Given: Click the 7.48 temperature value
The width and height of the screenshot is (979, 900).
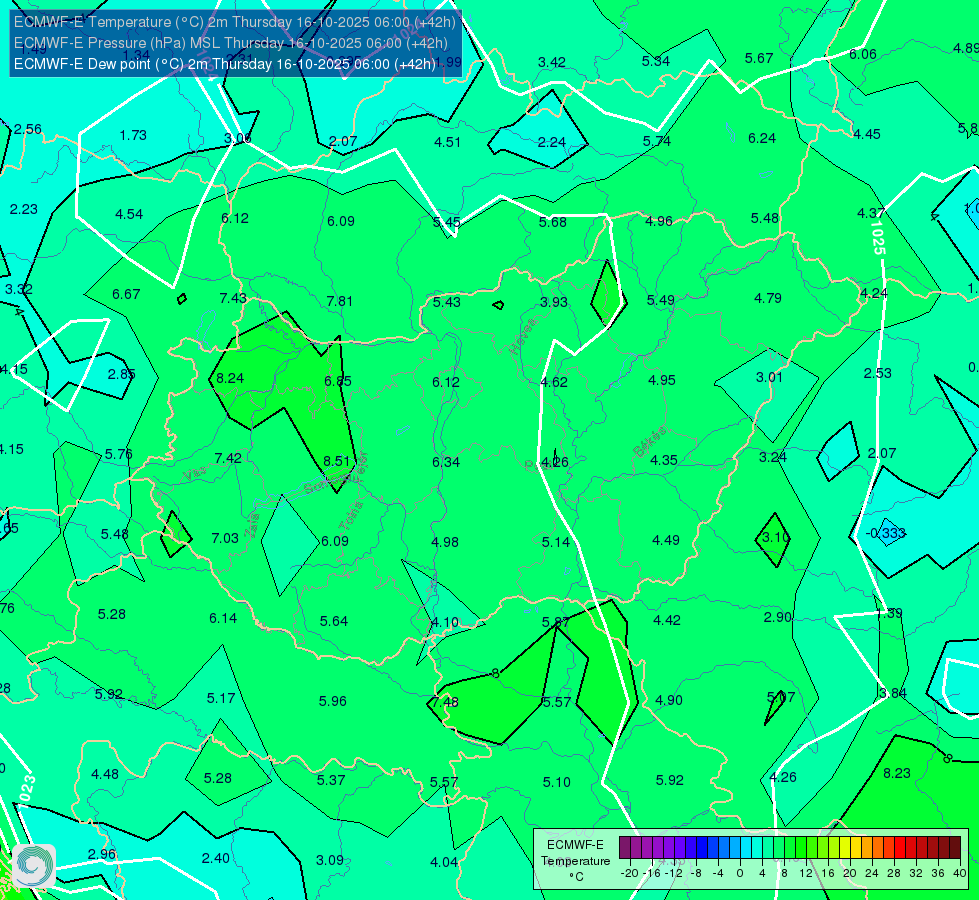Looking at the screenshot, I should pos(445,702).
